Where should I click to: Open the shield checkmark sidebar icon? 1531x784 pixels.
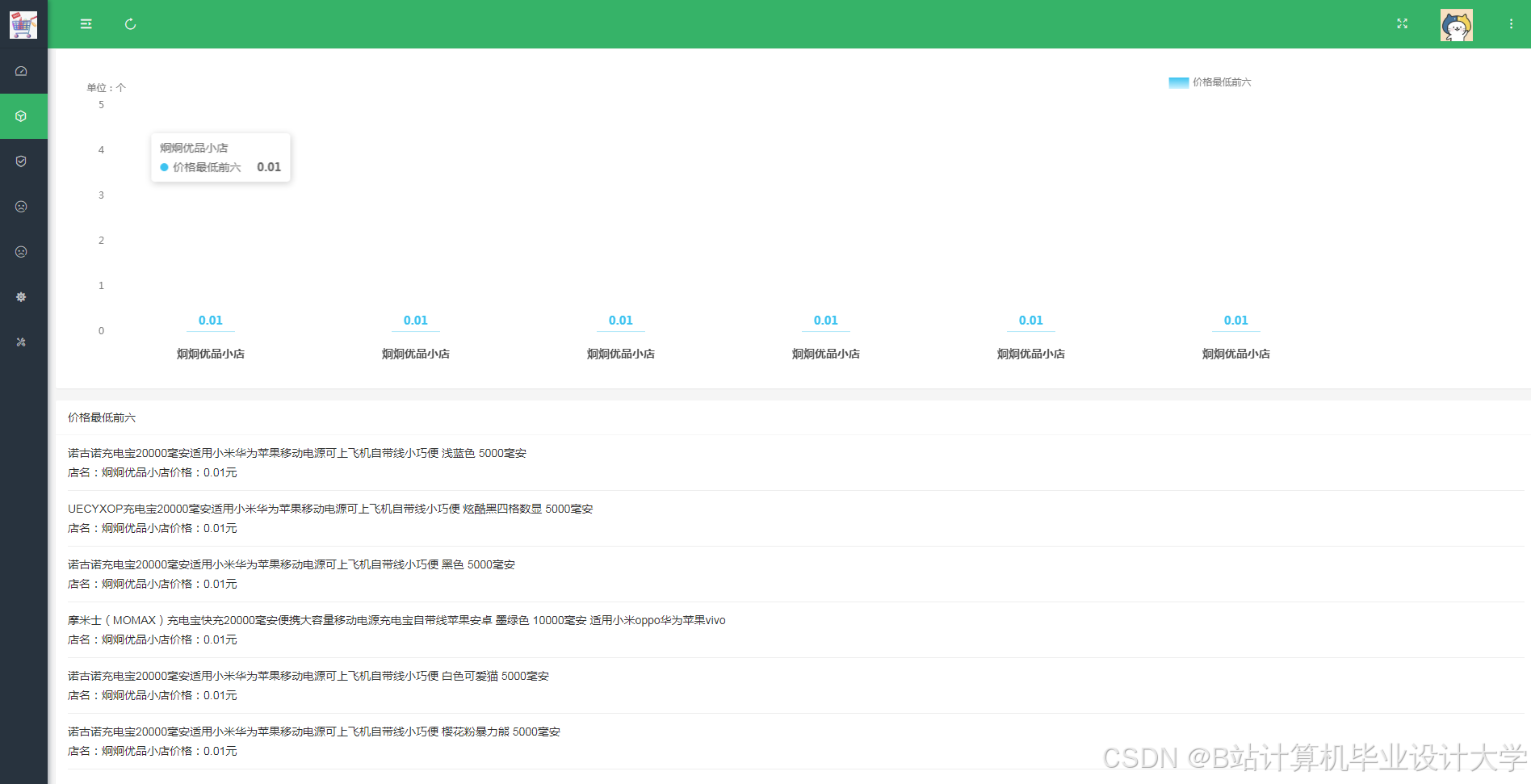(x=21, y=161)
